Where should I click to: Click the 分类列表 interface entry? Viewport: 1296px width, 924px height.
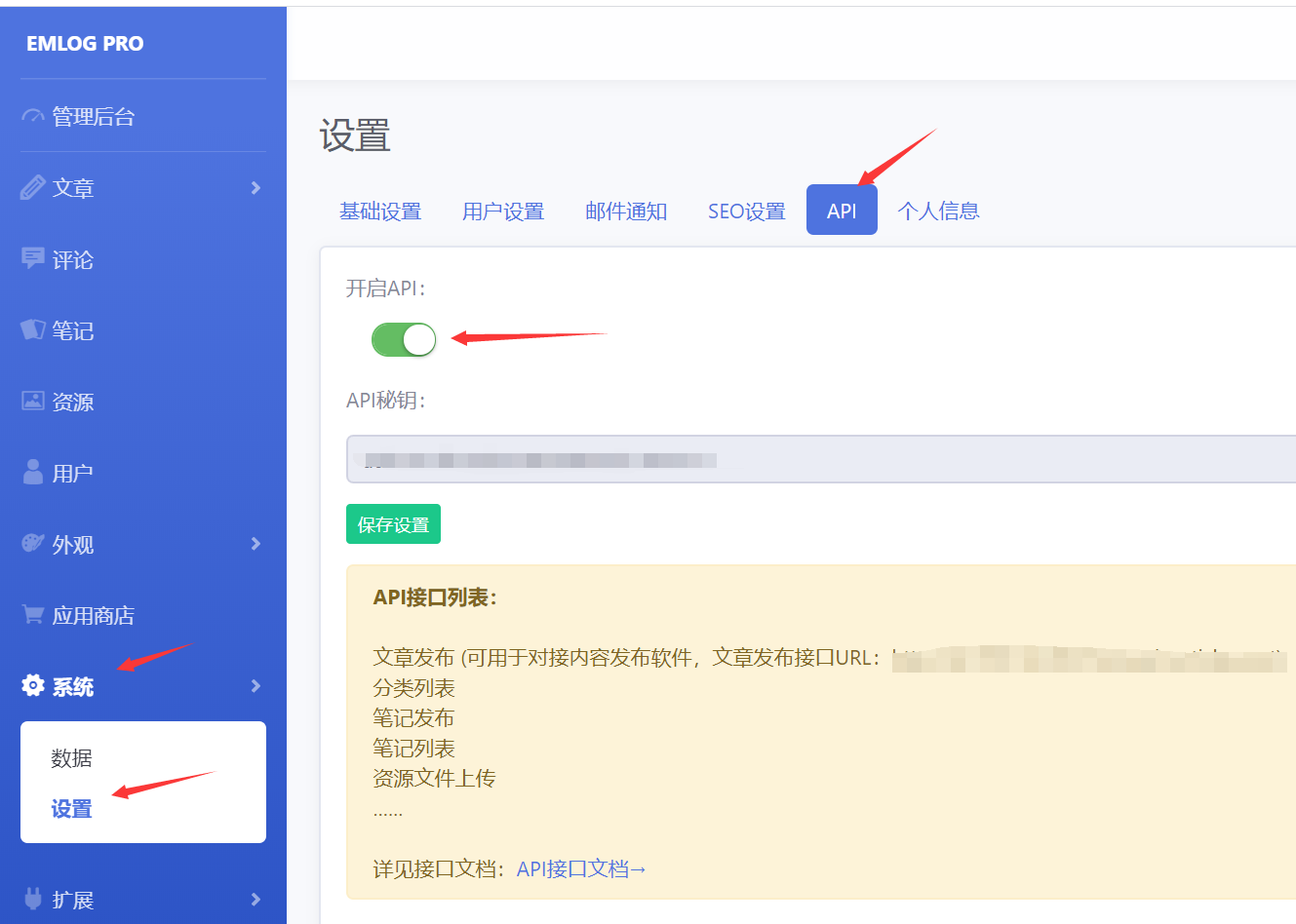click(413, 688)
